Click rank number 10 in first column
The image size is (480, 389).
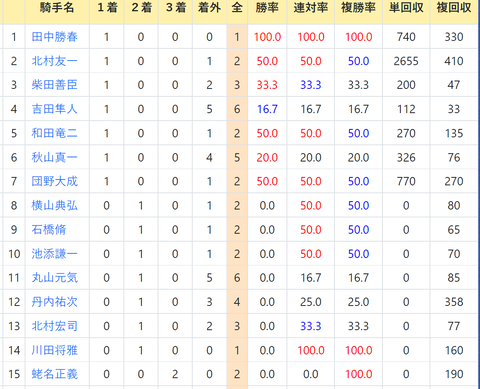tap(14, 254)
